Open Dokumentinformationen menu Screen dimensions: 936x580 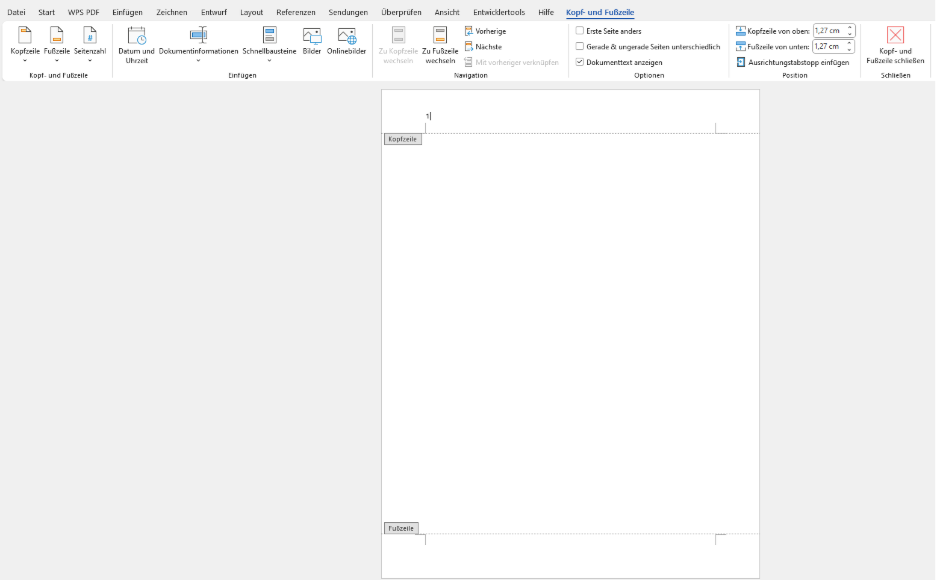[x=198, y=44]
